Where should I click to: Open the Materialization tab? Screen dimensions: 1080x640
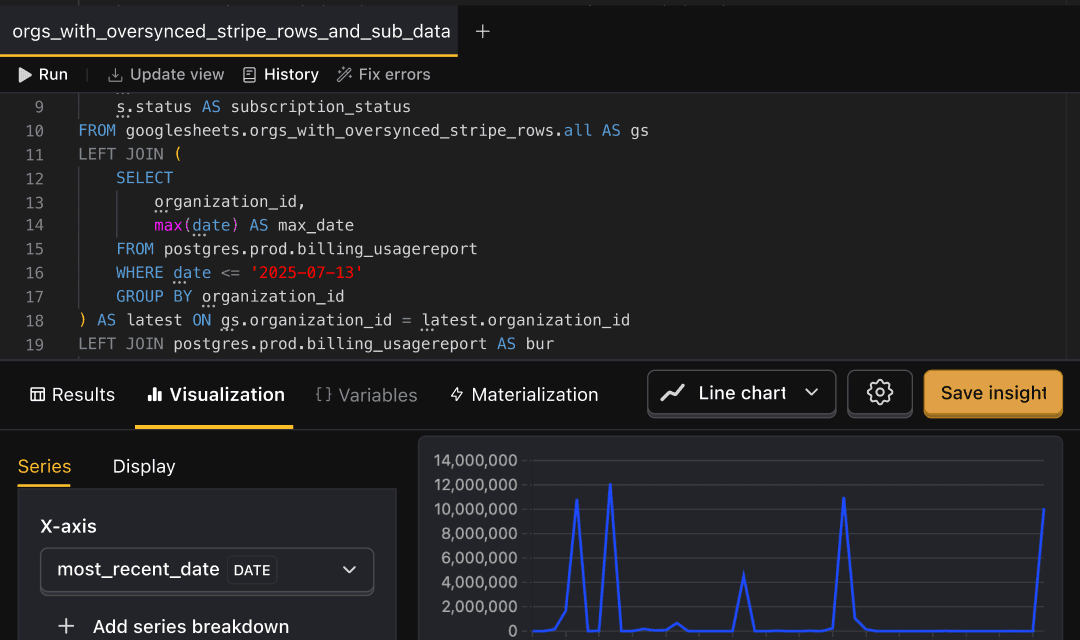(x=523, y=394)
